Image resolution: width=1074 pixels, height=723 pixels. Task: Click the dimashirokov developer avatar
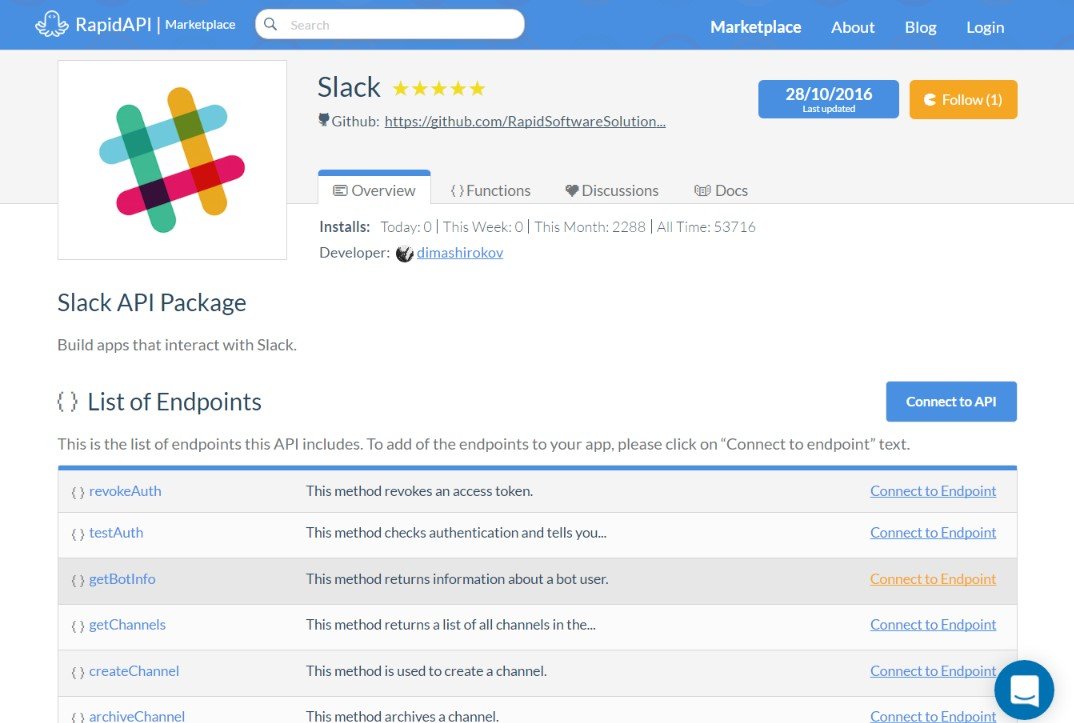(405, 253)
